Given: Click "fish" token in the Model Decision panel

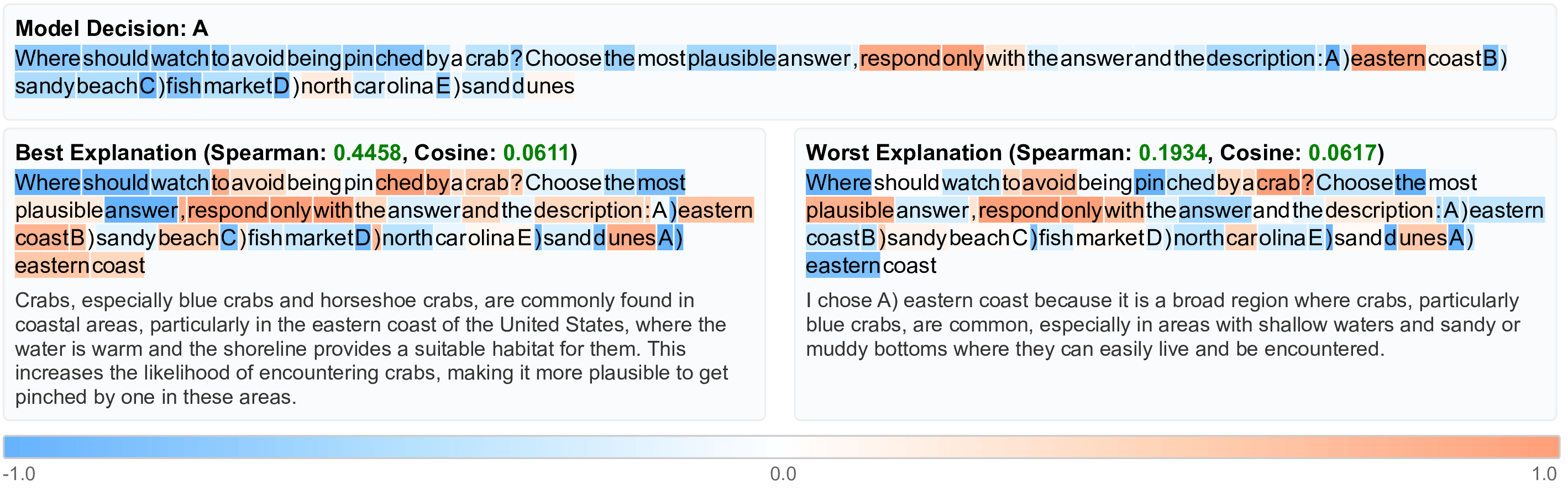Looking at the screenshot, I should 183,86.
